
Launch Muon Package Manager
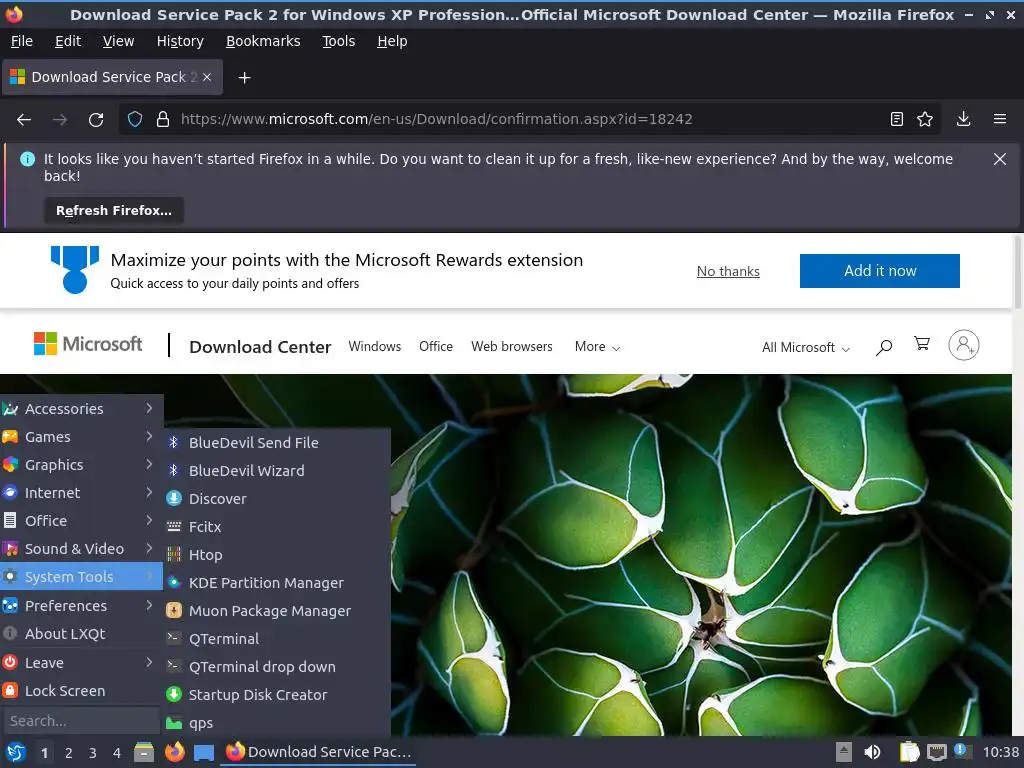tap(277, 611)
